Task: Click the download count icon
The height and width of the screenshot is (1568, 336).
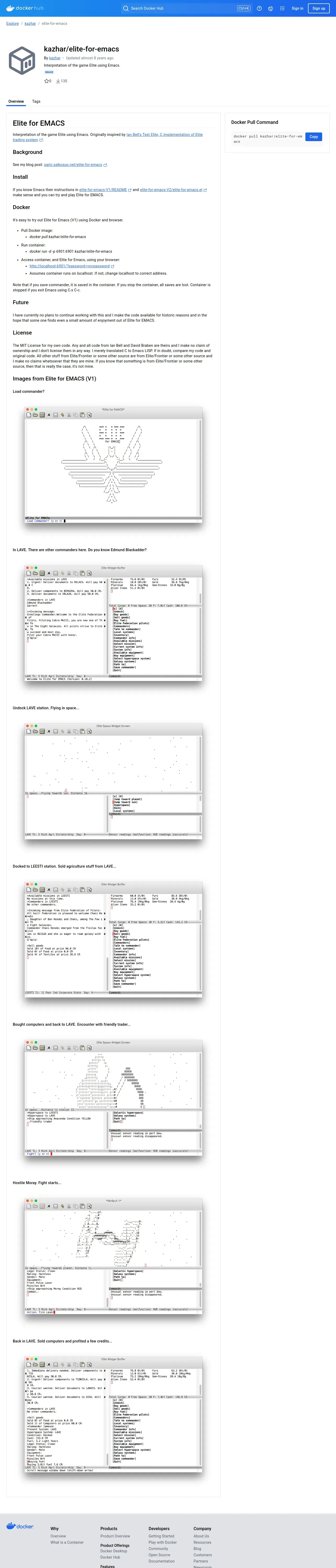Action: [x=58, y=81]
